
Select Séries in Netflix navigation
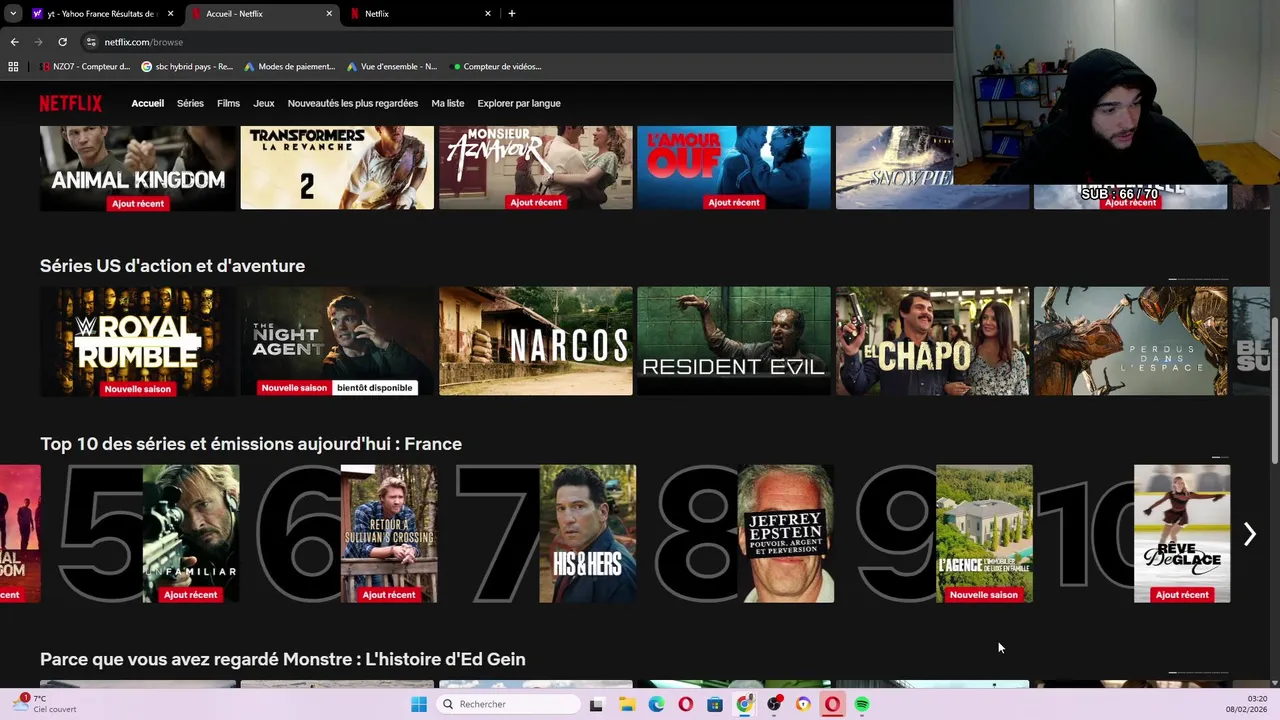click(x=190, y=103)
